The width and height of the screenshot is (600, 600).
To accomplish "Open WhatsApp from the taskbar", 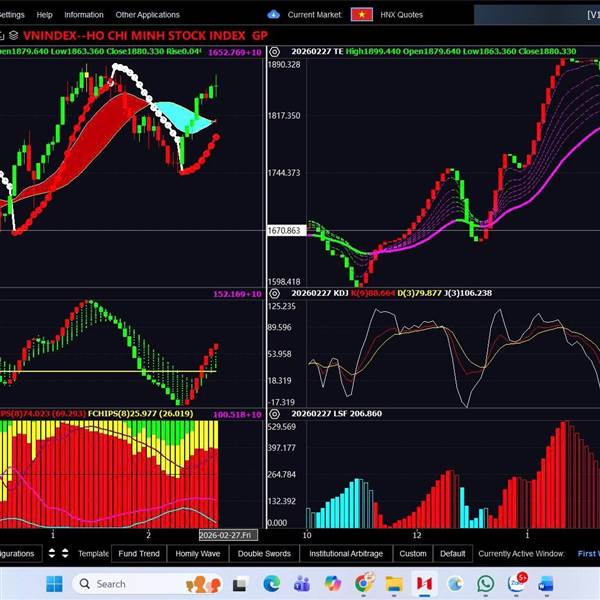I will click(486, 583).
